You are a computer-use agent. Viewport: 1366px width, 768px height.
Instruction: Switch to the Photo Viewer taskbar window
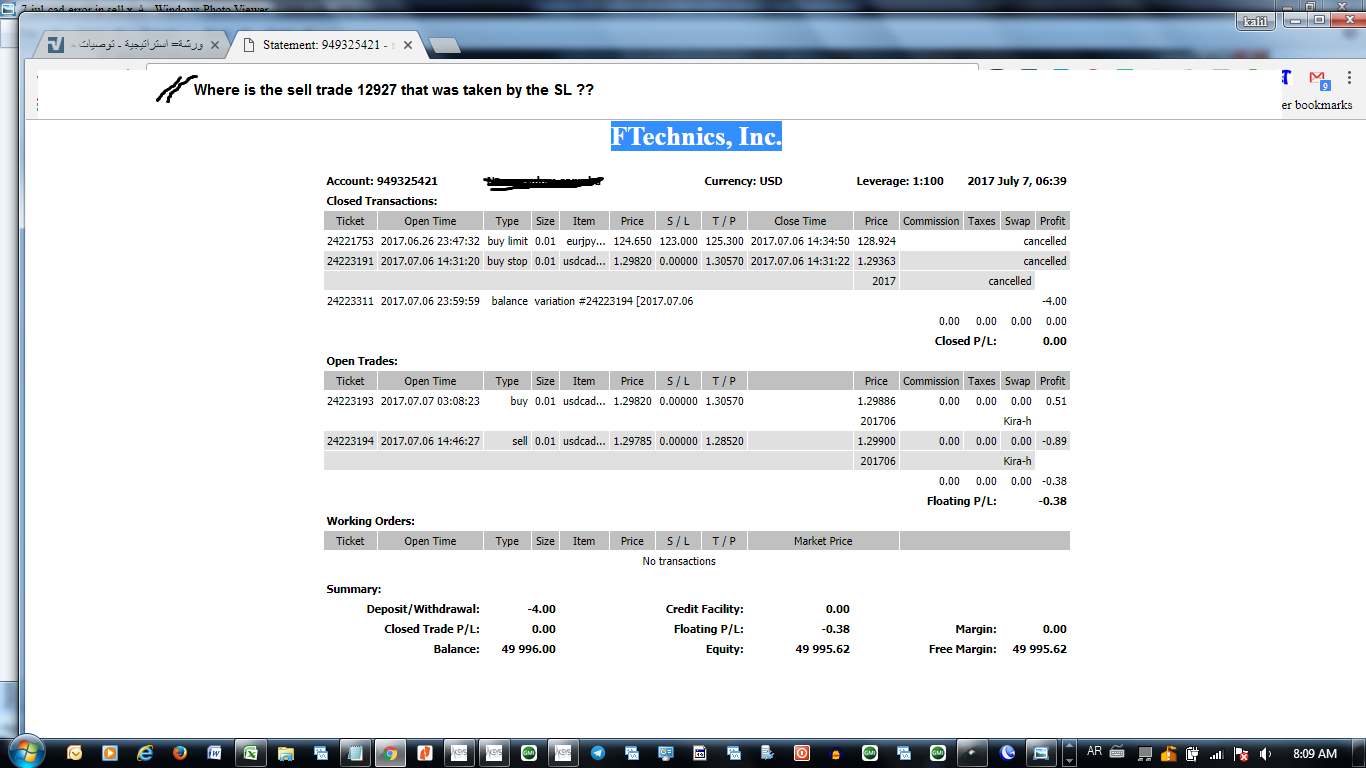pyautogui.click(x=1041, y=753)
